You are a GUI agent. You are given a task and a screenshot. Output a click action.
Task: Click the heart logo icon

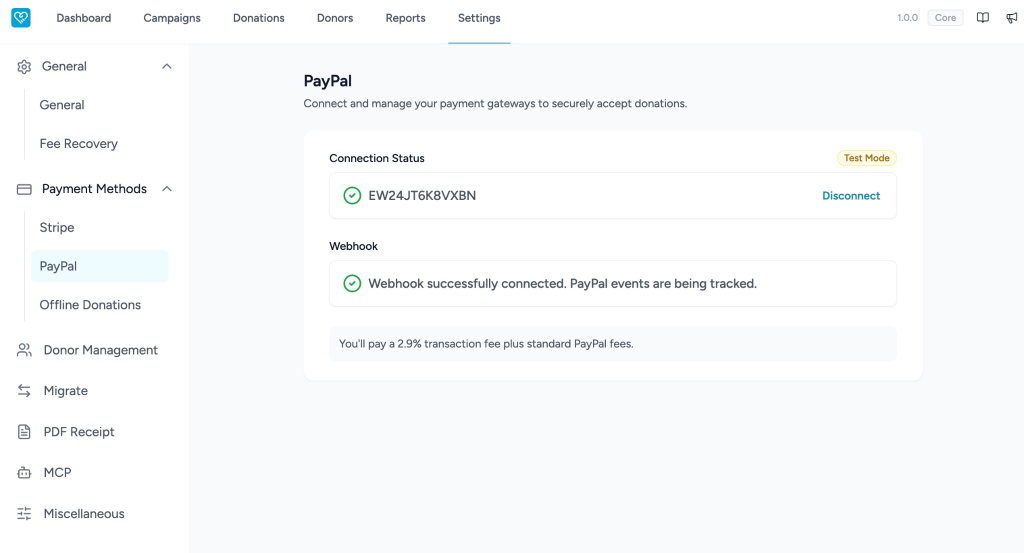coord(21,18)
